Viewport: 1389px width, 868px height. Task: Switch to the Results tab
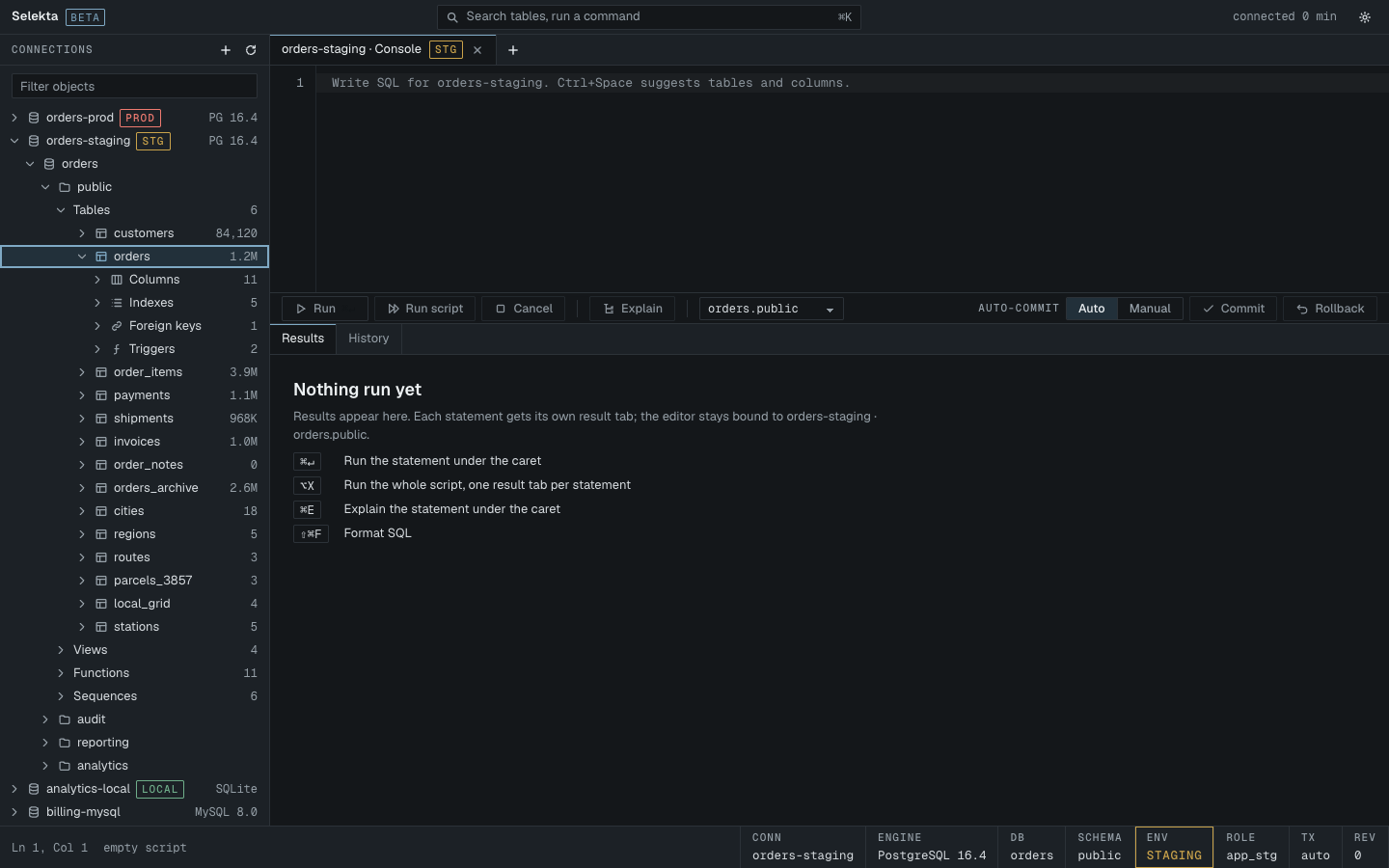click(303, 339)
